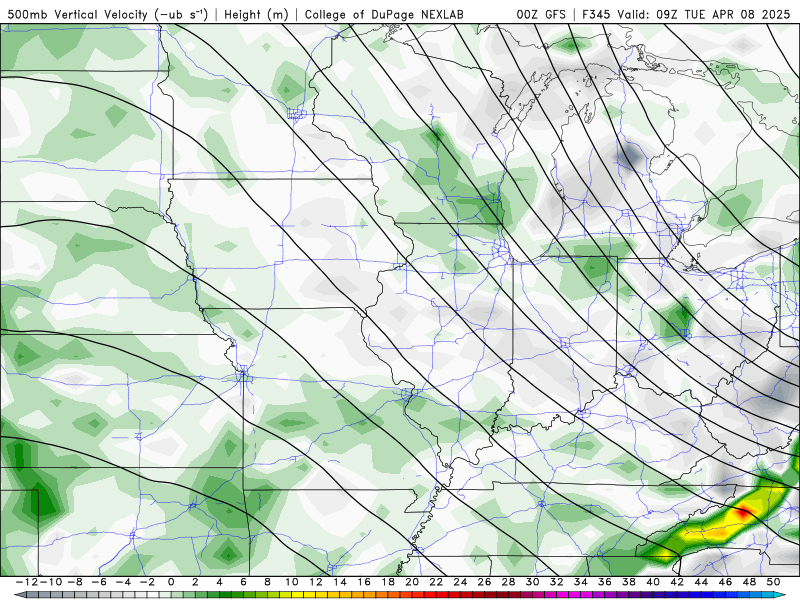Screen dimensions: 800x600
Task: Click the '20' color scale label
Action: pyautogui.click(x=412, y=582)
